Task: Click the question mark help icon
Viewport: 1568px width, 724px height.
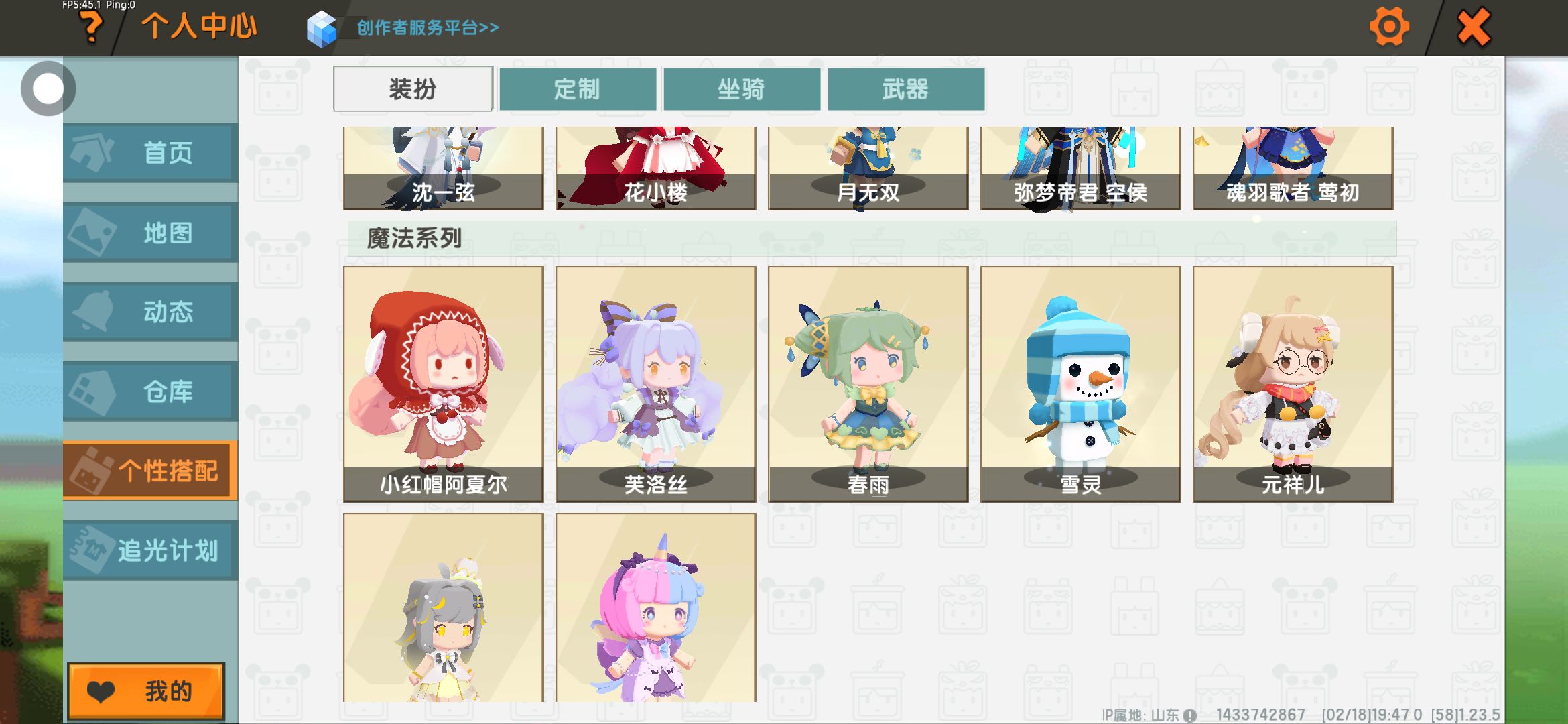Action: click(x=91, y=27)
